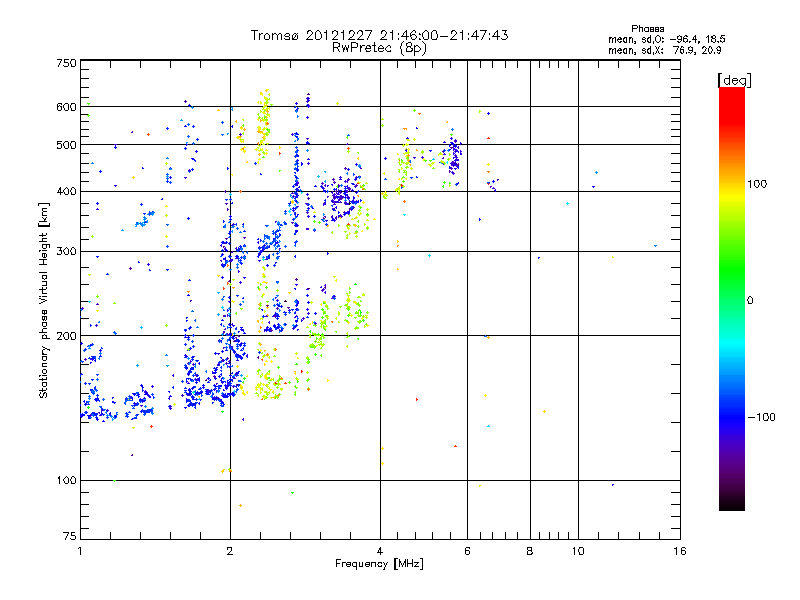Click the 'Frequency [MHz]' axis label
The height and width of the screenshot is (600, 800).
pos(379,564)
